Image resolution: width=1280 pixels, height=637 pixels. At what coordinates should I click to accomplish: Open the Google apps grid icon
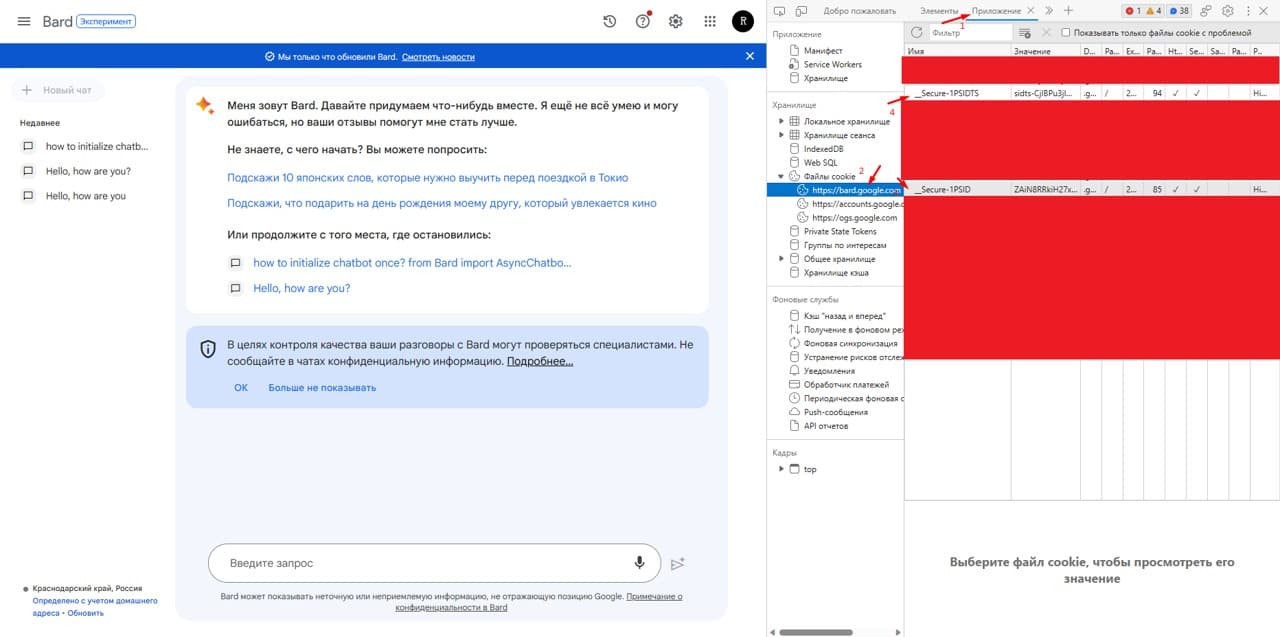tap(710, 21)
